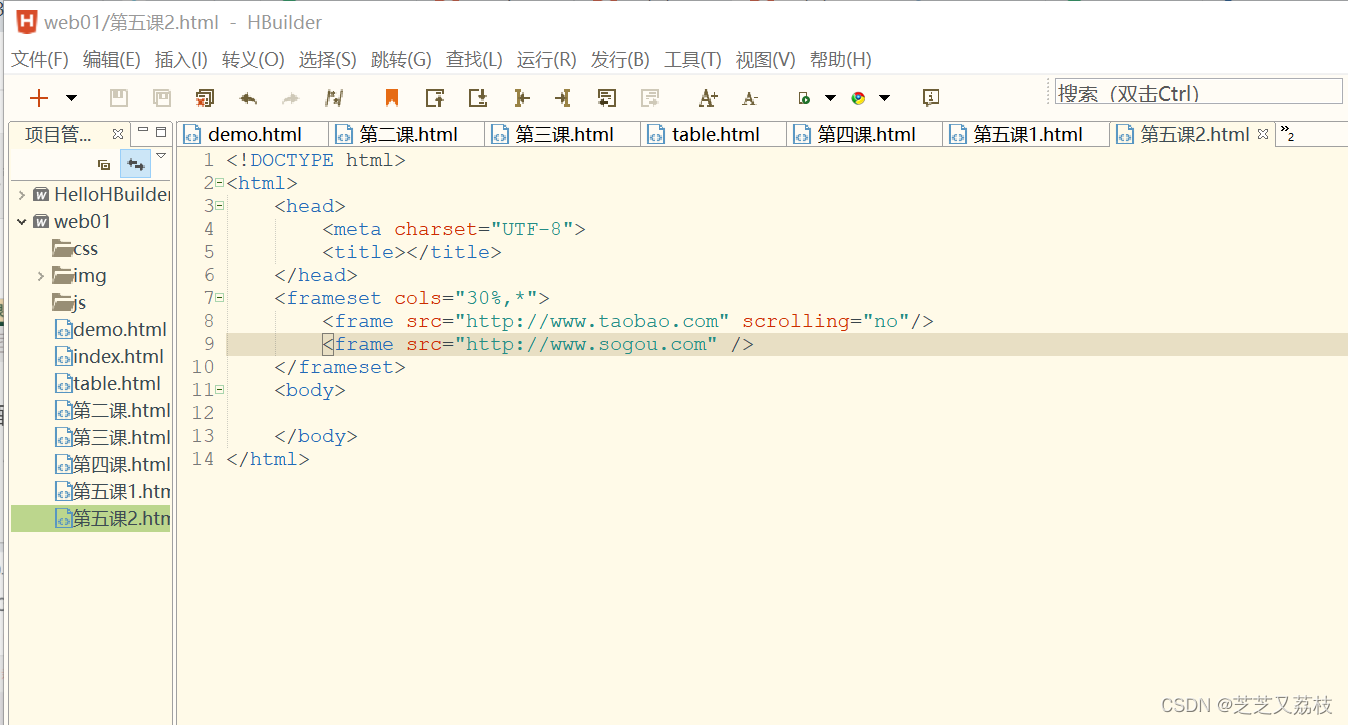Collapse the frameset fold on line 7
The height and width of the screenshot is (725, 1348).
click(219, 298)
